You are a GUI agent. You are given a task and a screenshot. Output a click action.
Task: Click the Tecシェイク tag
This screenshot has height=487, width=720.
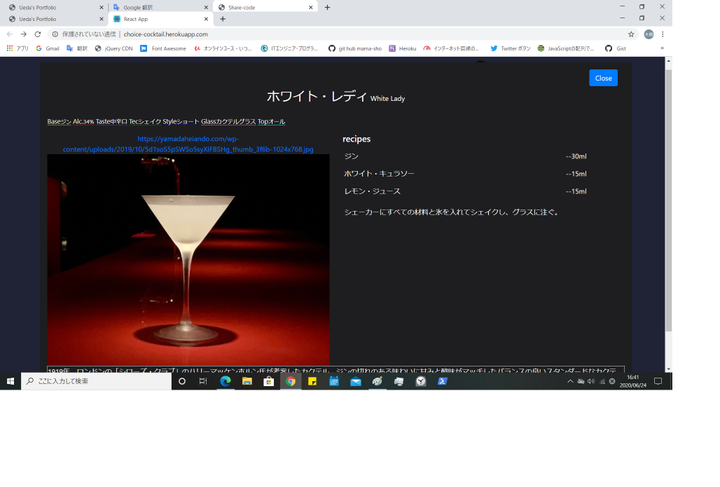point(145,122)
